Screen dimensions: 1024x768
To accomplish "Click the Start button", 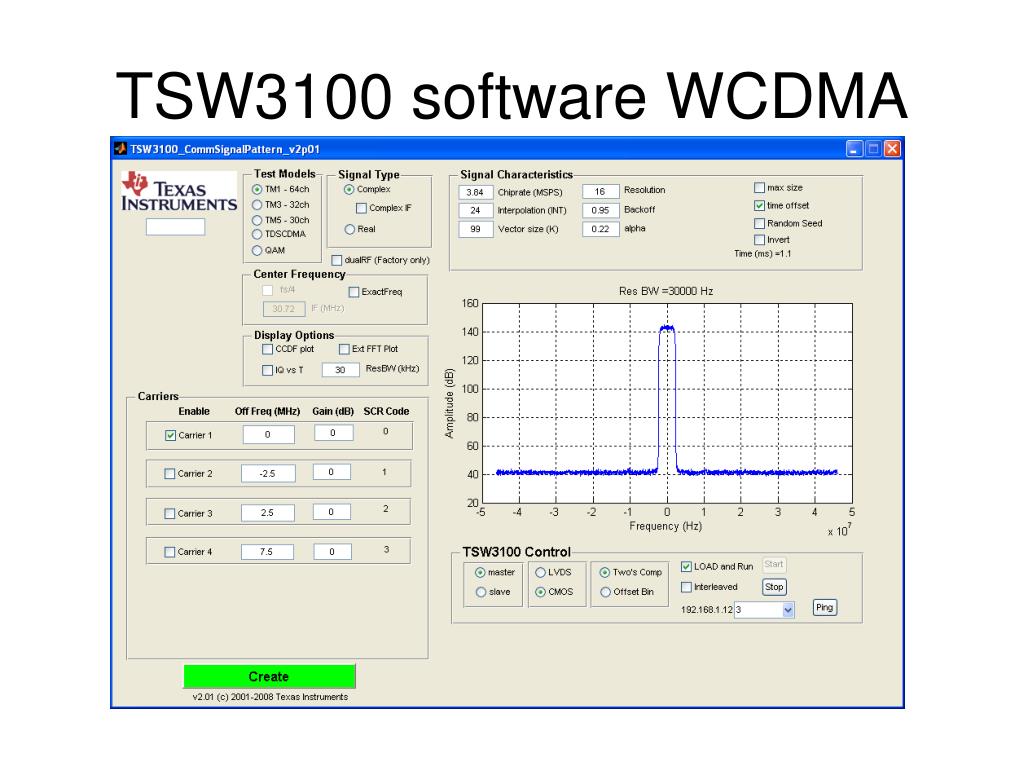I will click(x=774, y=564).
